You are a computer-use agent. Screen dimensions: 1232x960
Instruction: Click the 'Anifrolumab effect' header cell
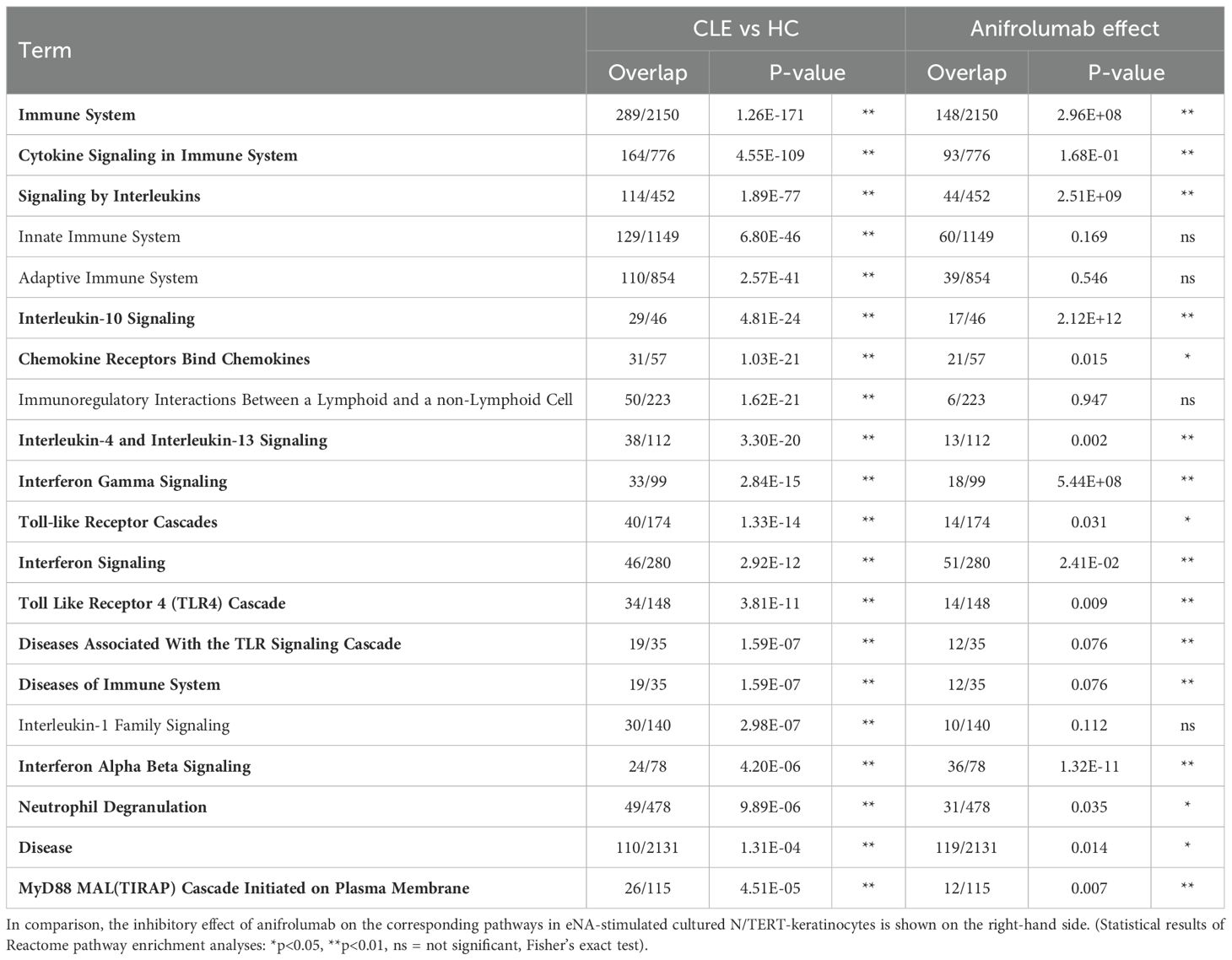pyautogui.click(x=1064, y=29)
